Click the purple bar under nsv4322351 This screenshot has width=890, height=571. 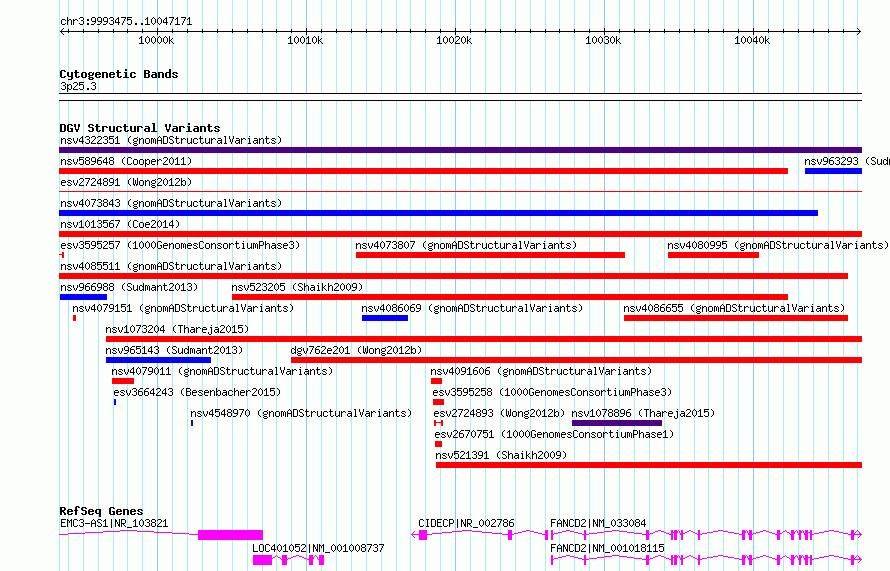coord(460,150)
